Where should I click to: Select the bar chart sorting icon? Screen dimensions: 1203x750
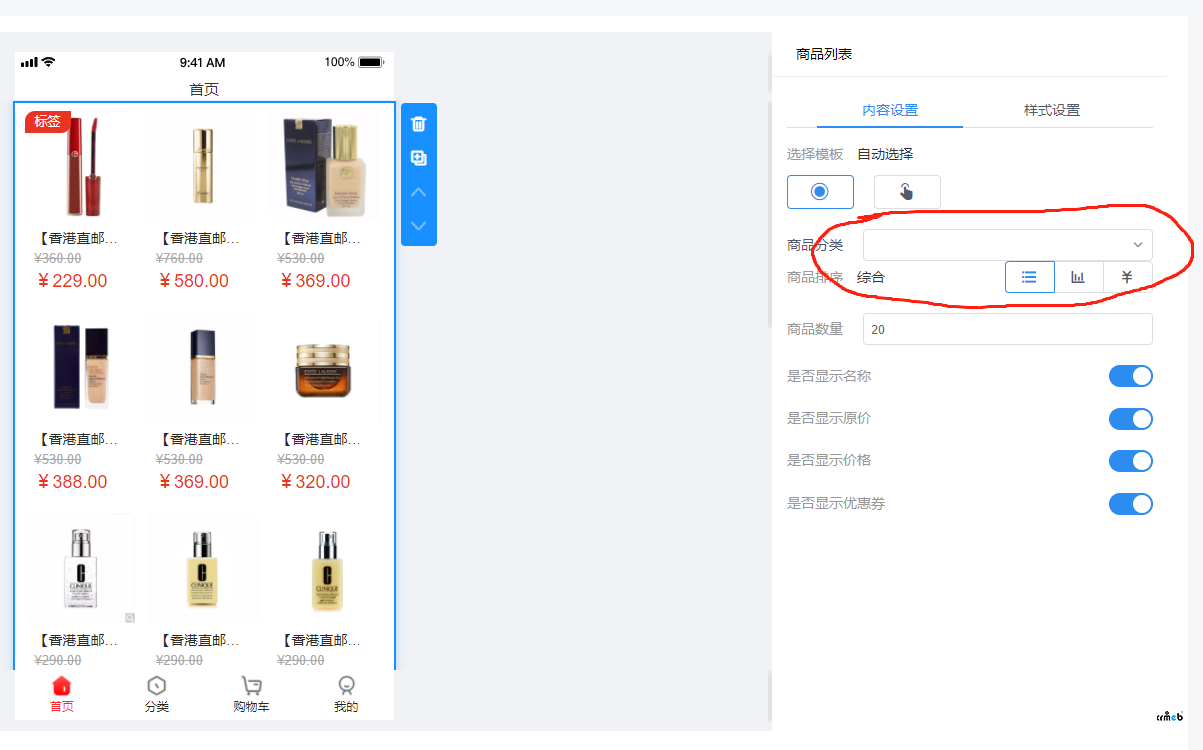(1078, 277)
